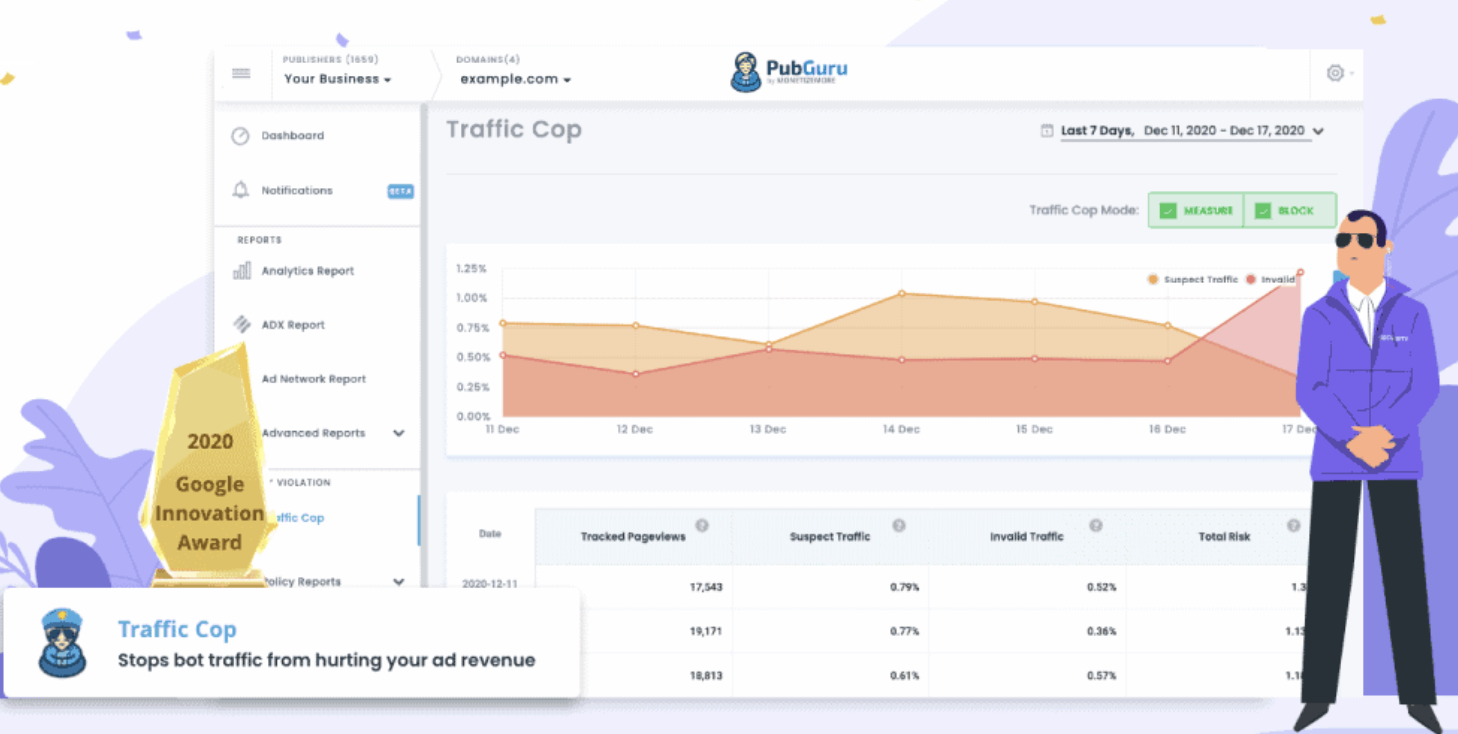Viewport: 1458px width, 734px height.
Task: Toggle the MEASURE mode checkbox
Action: coord(1167,210)
